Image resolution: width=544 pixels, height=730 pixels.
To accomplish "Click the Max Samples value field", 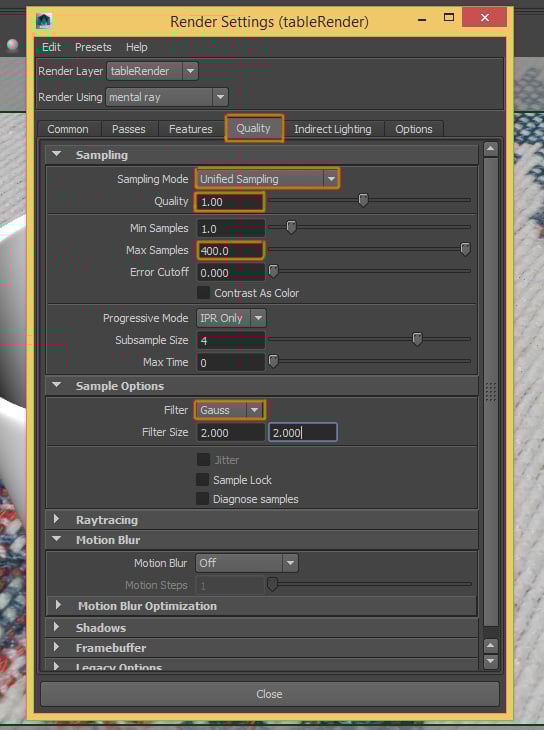I will click(x=230, y=250).
